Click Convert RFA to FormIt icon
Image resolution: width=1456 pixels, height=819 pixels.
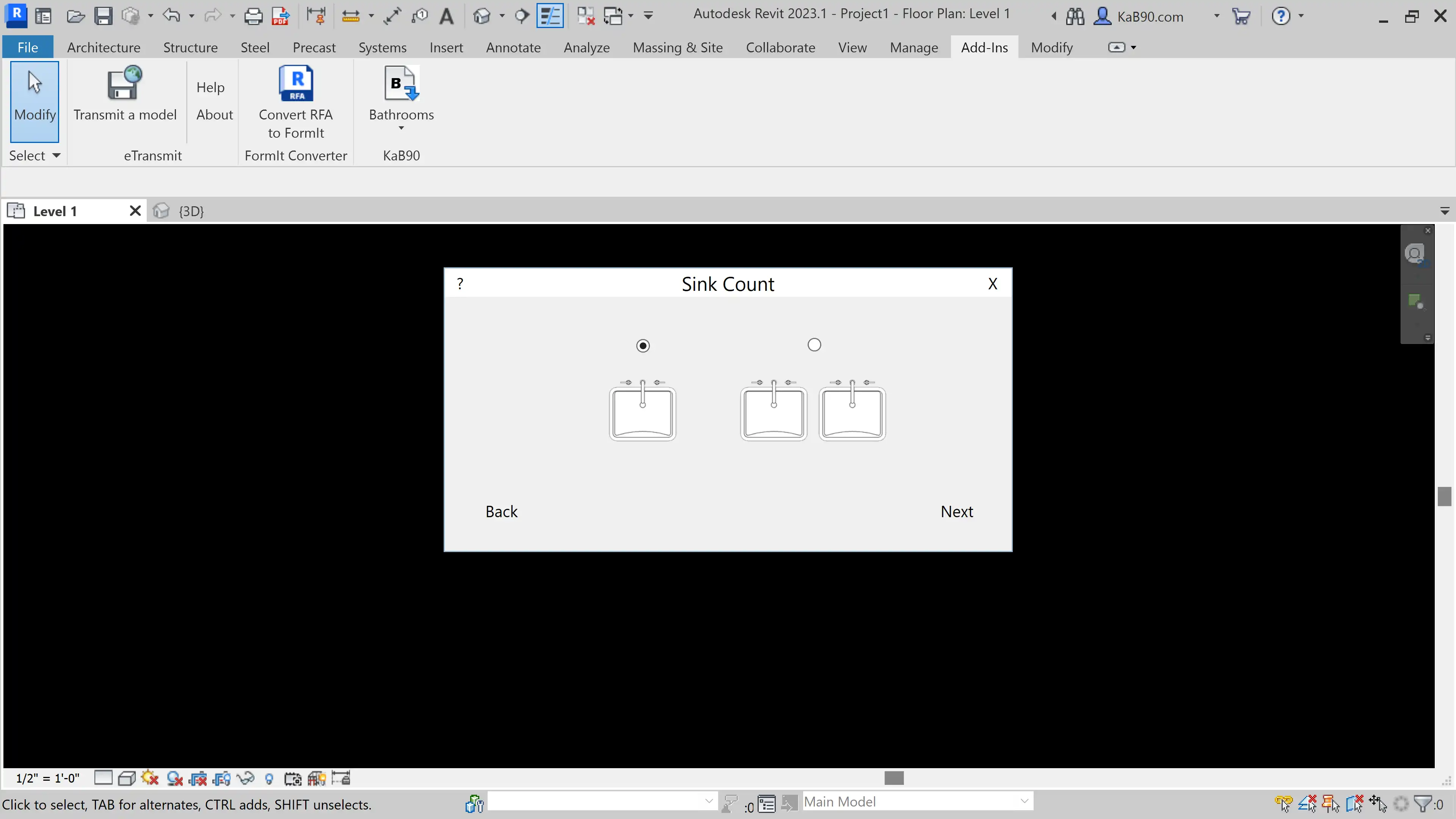click(296, 83)
